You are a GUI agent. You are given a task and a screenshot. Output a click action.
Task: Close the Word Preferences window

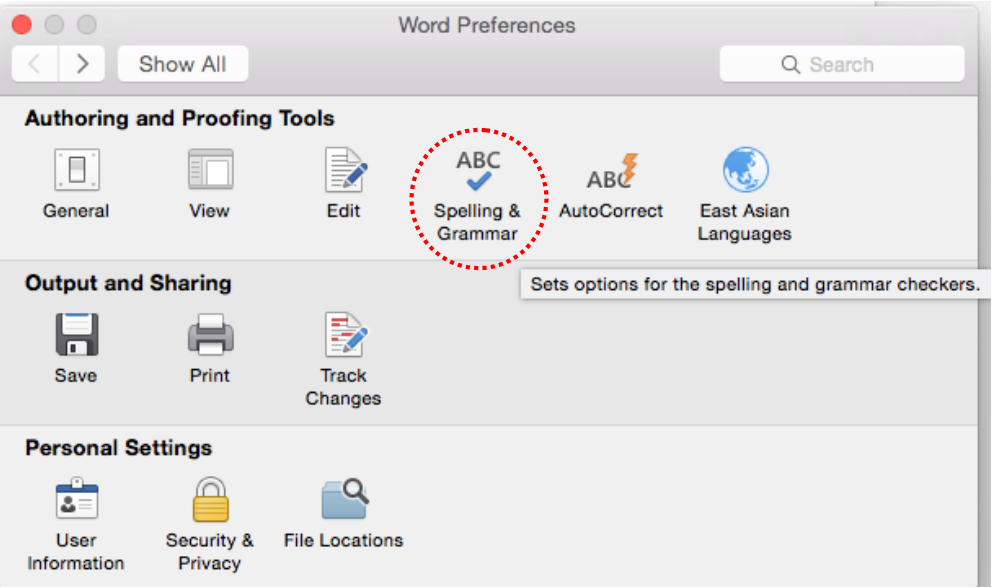[22, 25]
